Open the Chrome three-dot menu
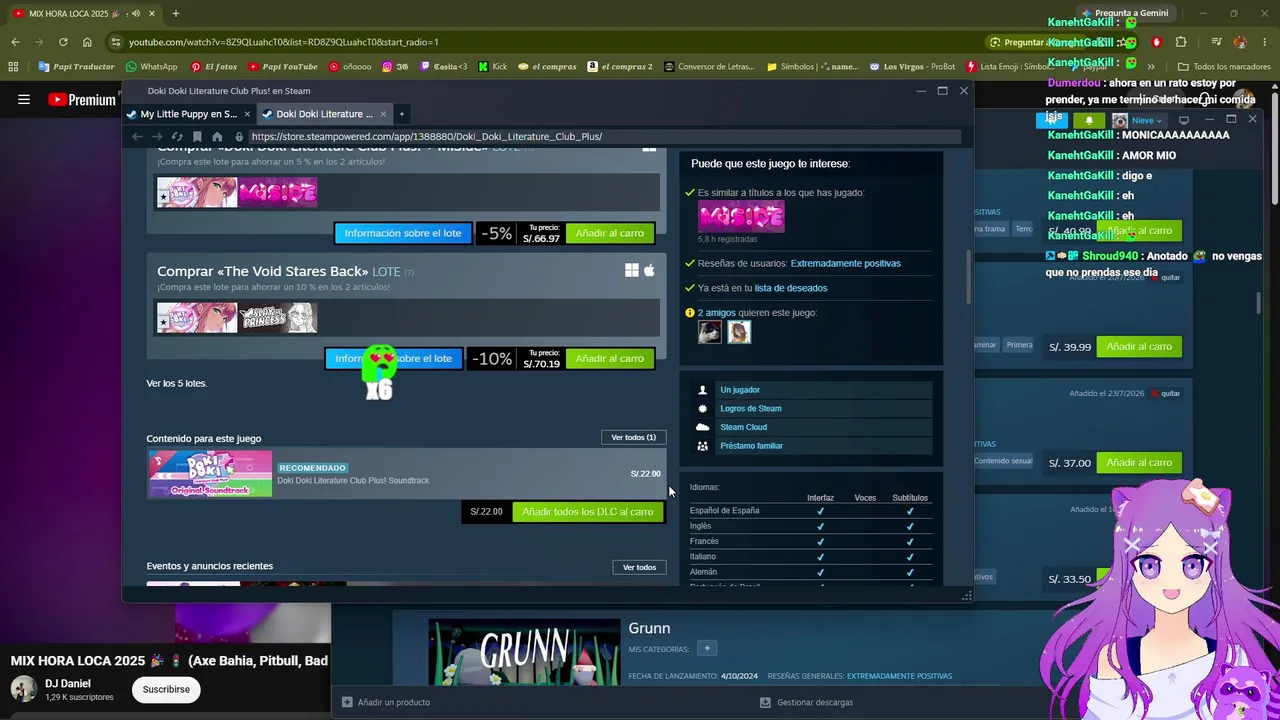Viewport: 1280px width, 720px height. [1264, 42]
